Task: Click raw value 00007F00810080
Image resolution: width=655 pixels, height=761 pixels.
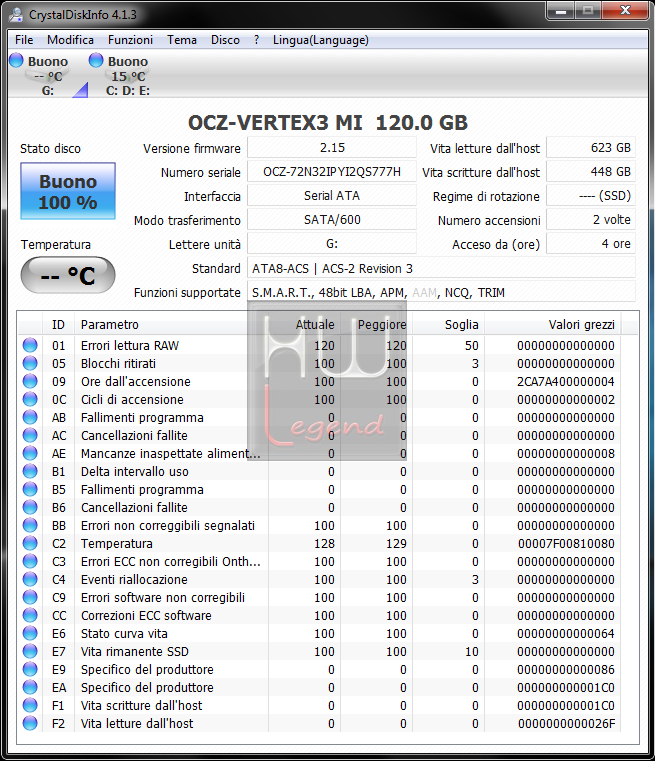Action: pos(566,544)
